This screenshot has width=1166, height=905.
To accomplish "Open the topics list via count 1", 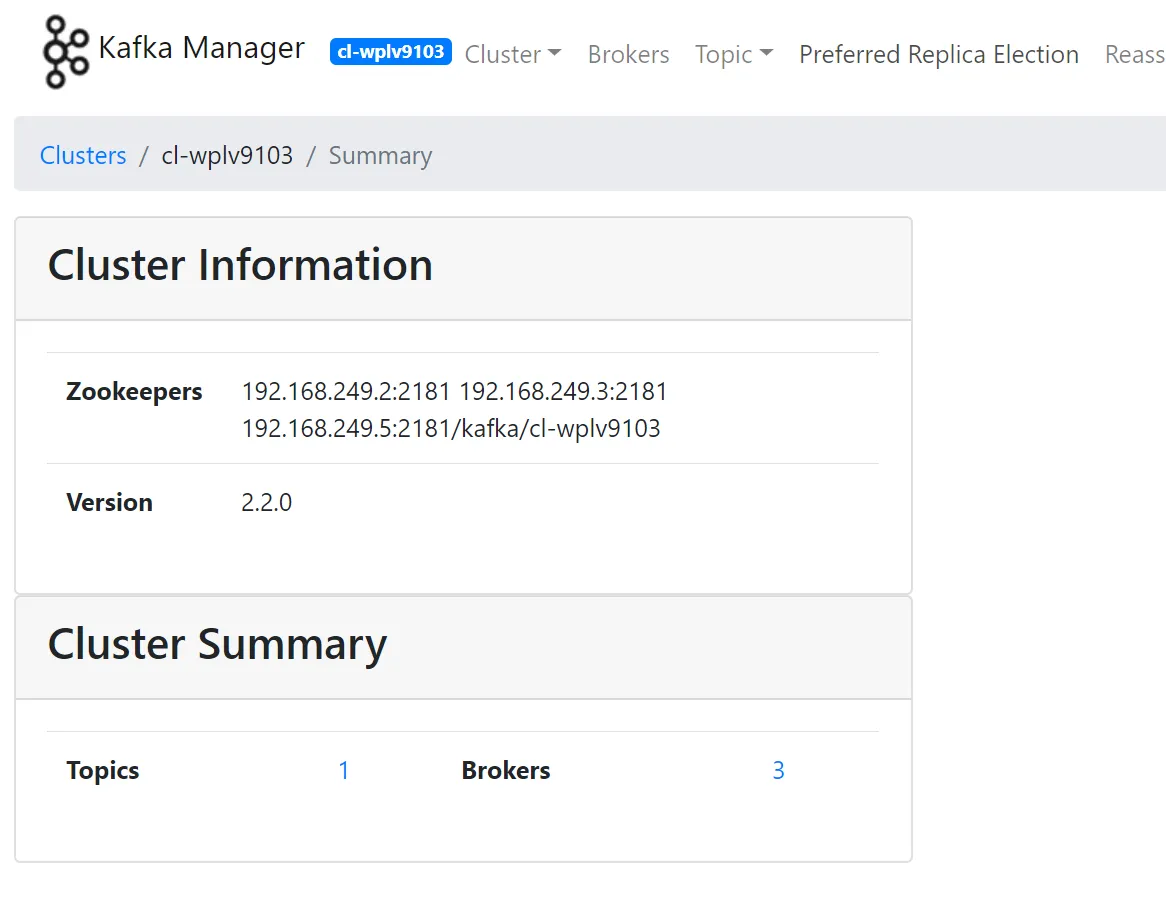I will [x=344, y=770].
